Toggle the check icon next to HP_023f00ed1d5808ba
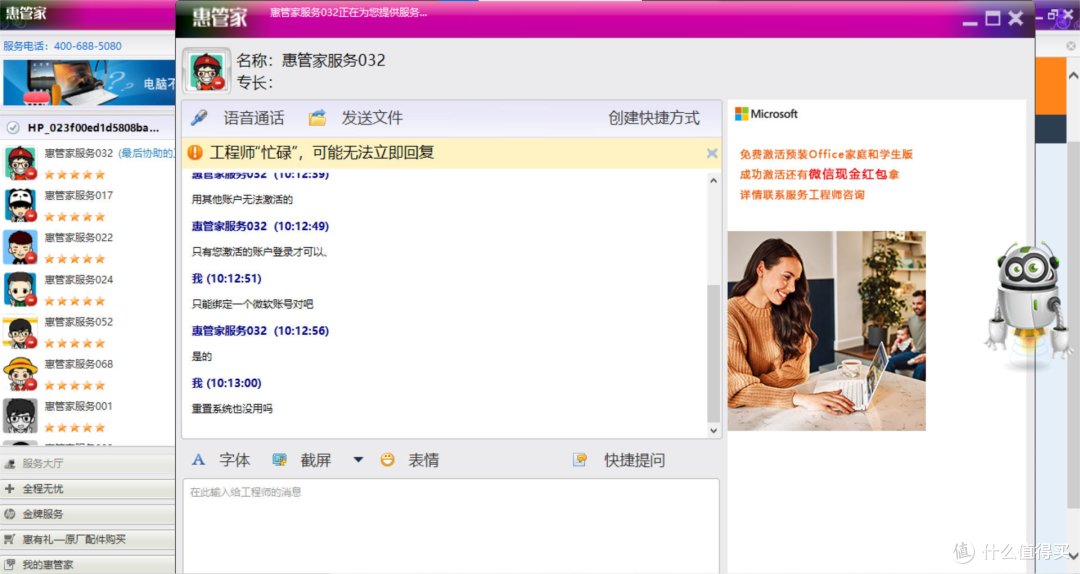 click(12, 127)
